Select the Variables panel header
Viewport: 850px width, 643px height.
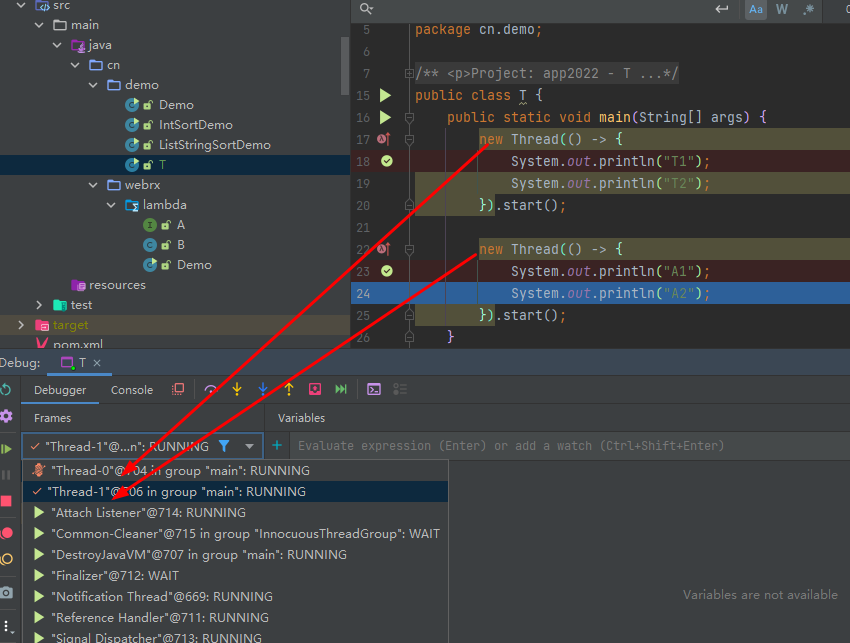pos(301,418)
